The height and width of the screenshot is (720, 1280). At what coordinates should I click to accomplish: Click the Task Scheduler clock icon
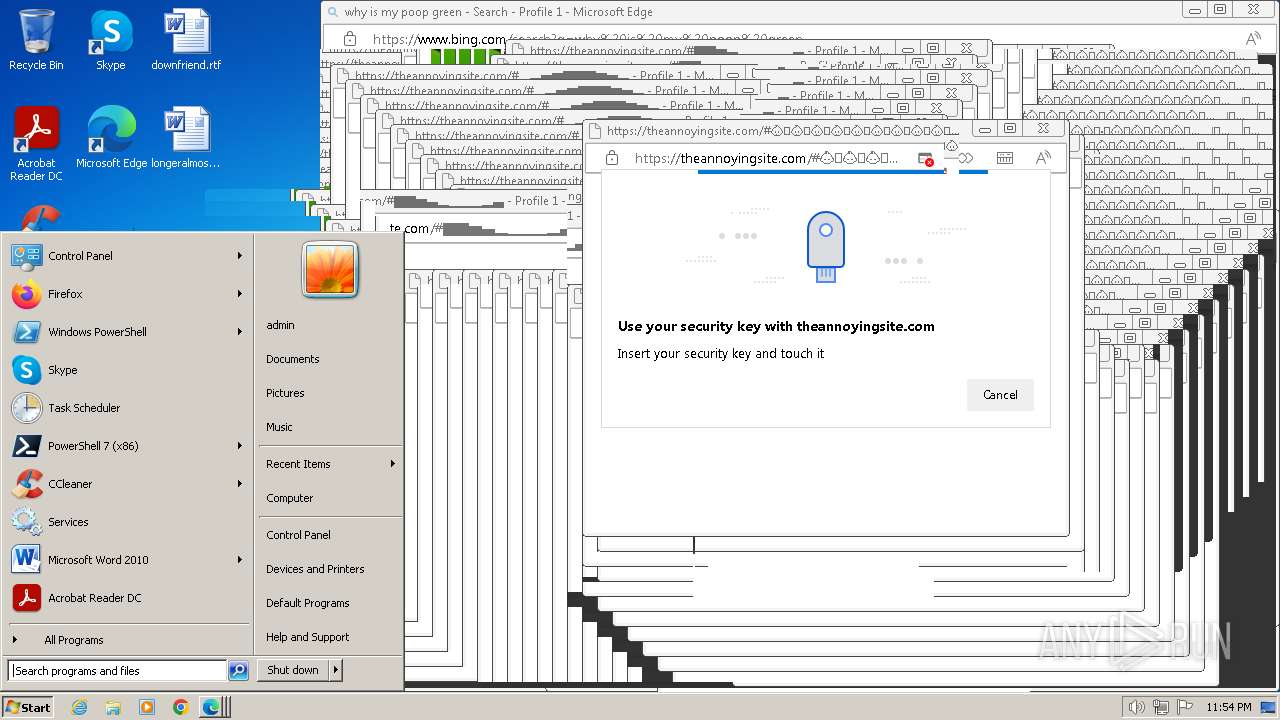coord(26,408)
